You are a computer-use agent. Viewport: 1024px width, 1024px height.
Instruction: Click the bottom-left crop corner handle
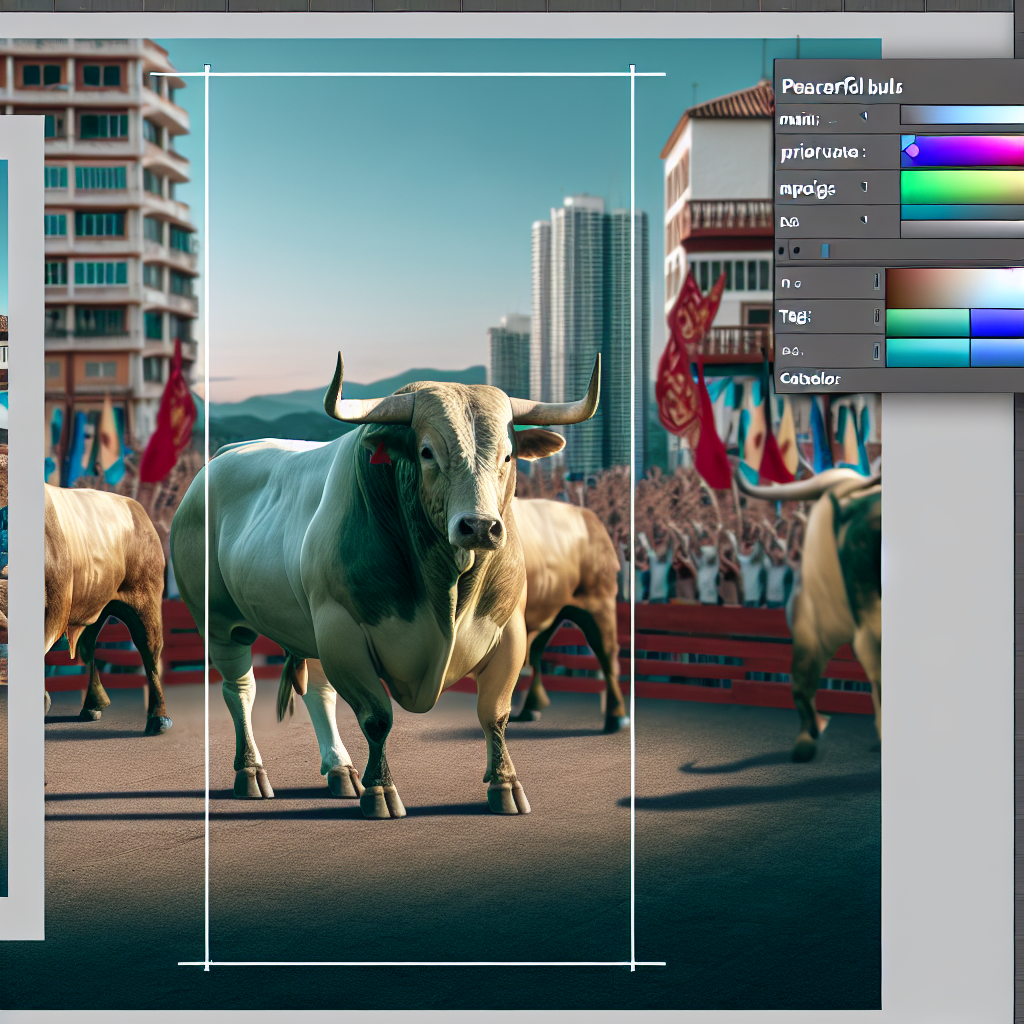tap(207, 964)
